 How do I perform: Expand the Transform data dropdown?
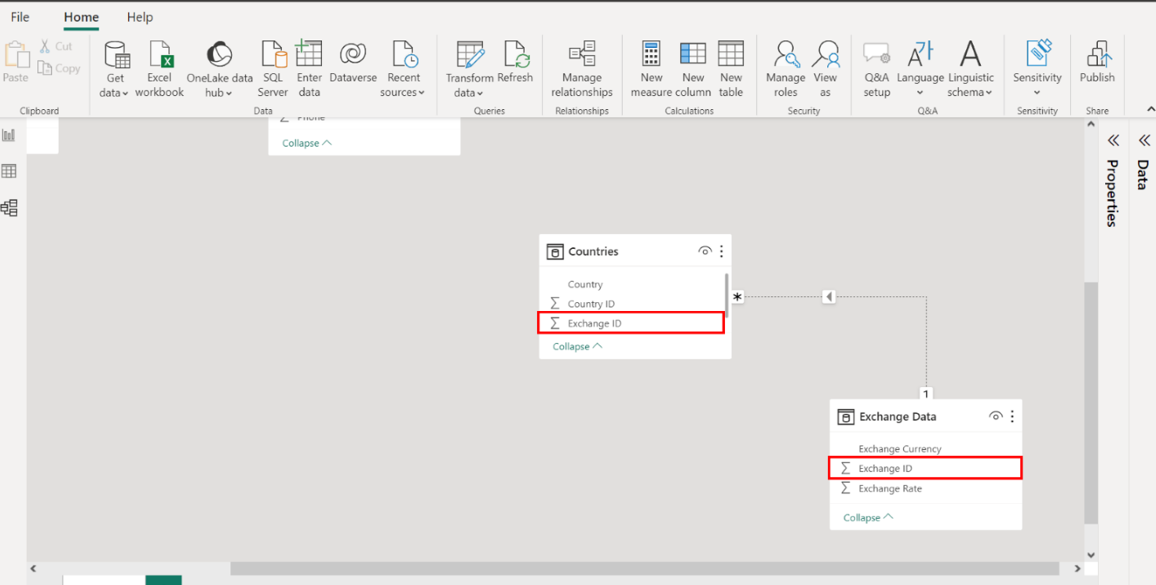point(469,92)
